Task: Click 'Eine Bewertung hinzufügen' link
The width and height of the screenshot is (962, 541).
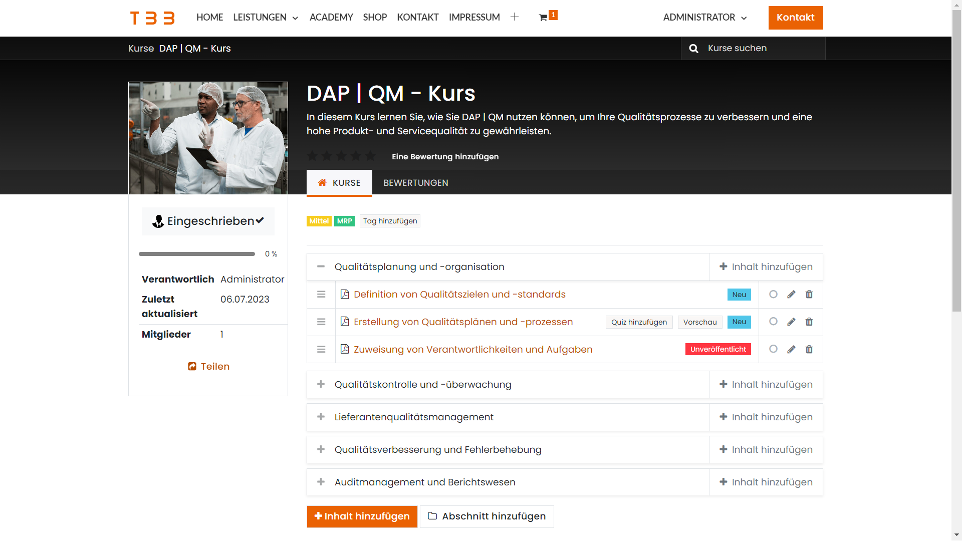Action: pos(445,156)
